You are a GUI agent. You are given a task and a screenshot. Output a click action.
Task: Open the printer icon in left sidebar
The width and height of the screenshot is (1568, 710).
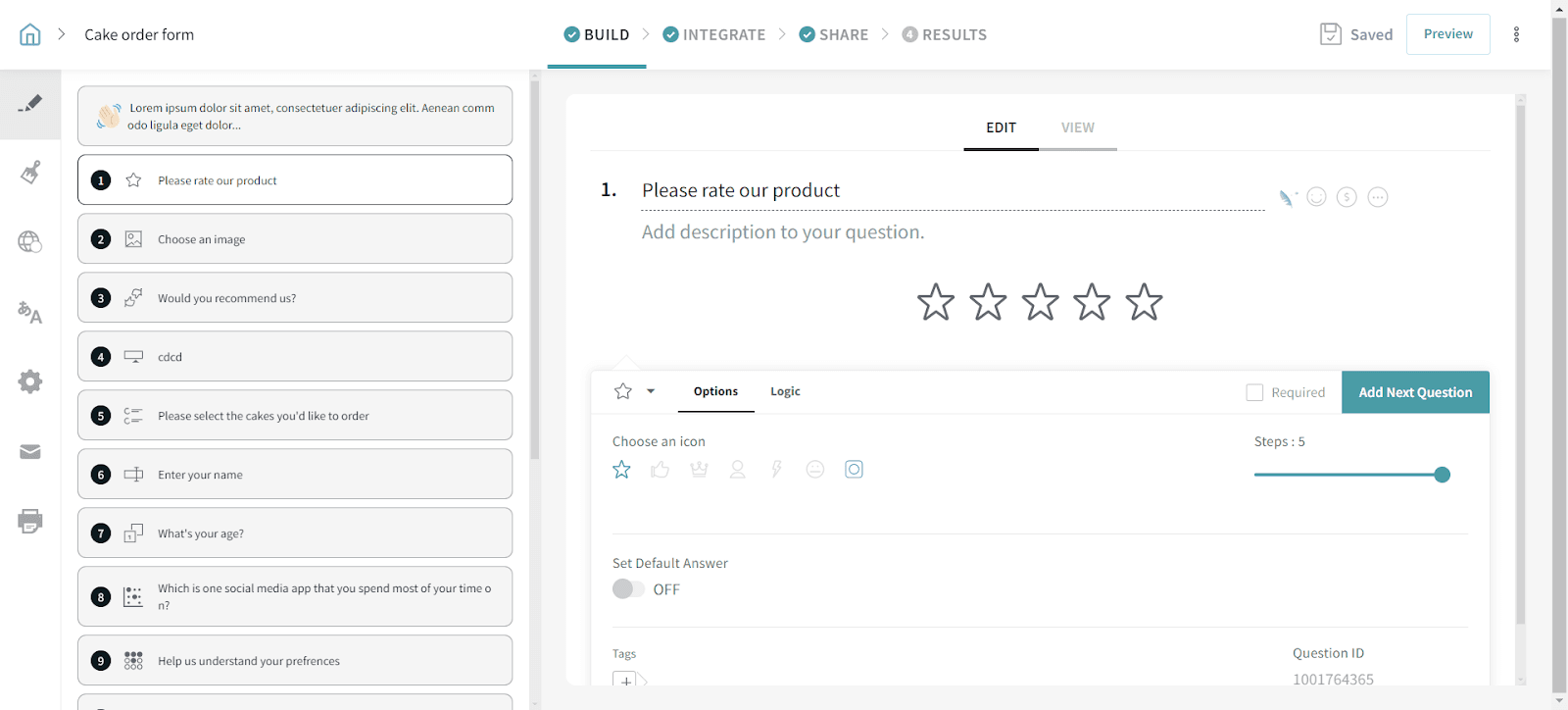(30, 521)
